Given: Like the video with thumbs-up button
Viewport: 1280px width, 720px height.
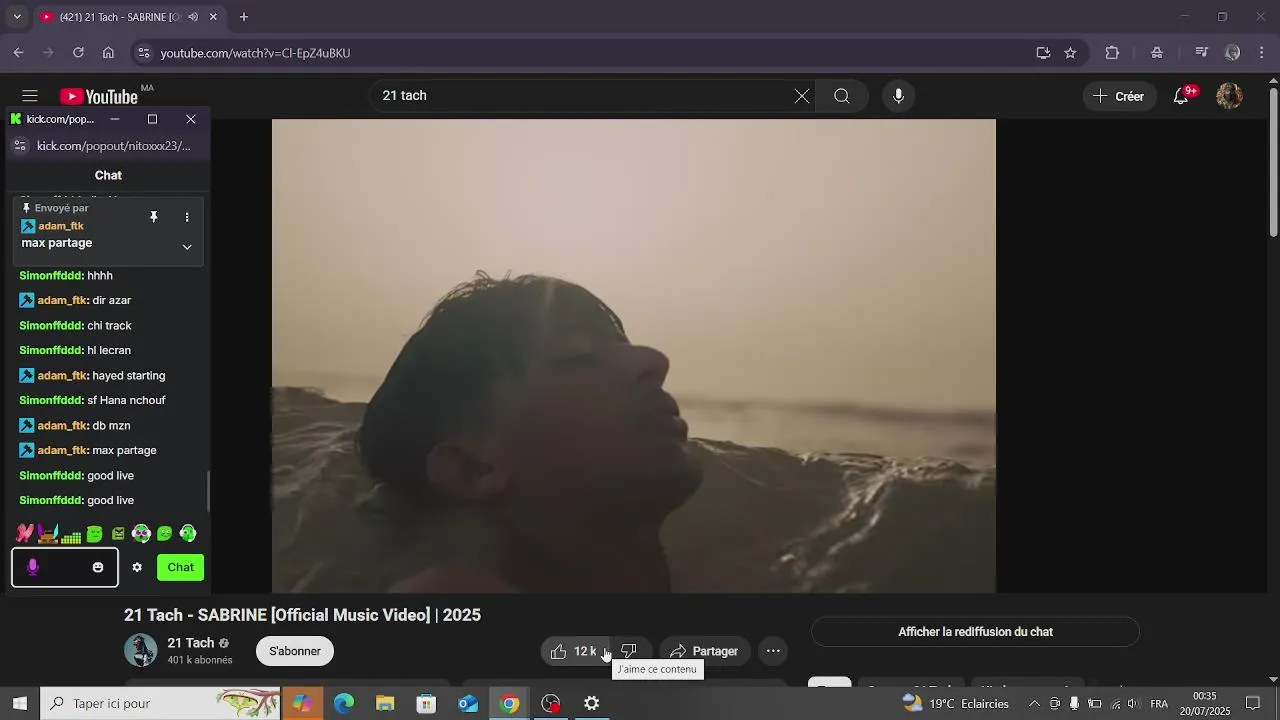Looking at the screenshot, I should (x=574, y=651).
